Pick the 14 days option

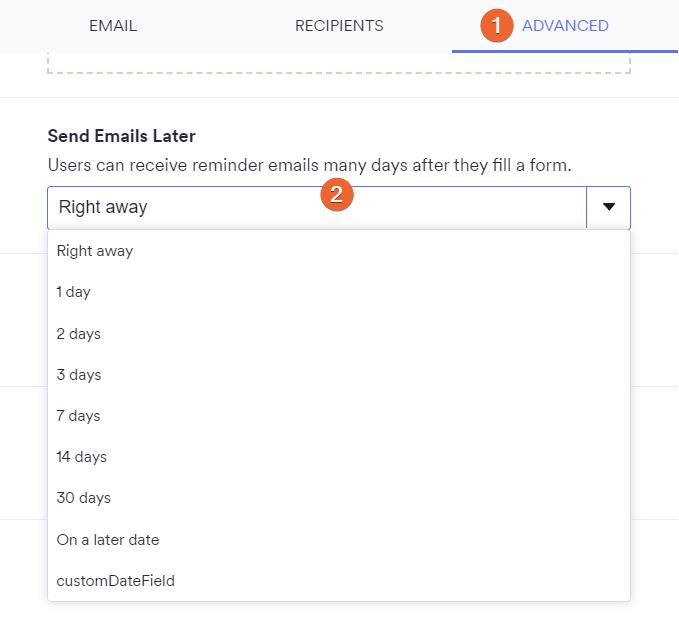point(82,457)
